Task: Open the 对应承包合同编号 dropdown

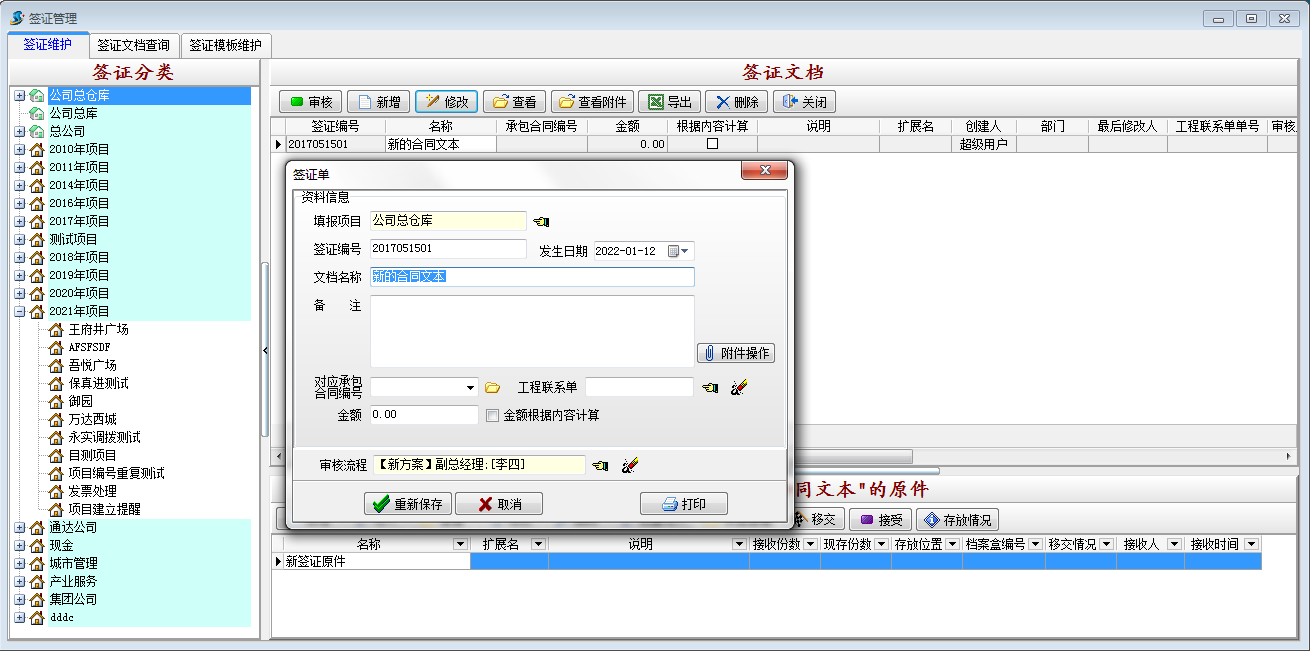Action: 471,388
